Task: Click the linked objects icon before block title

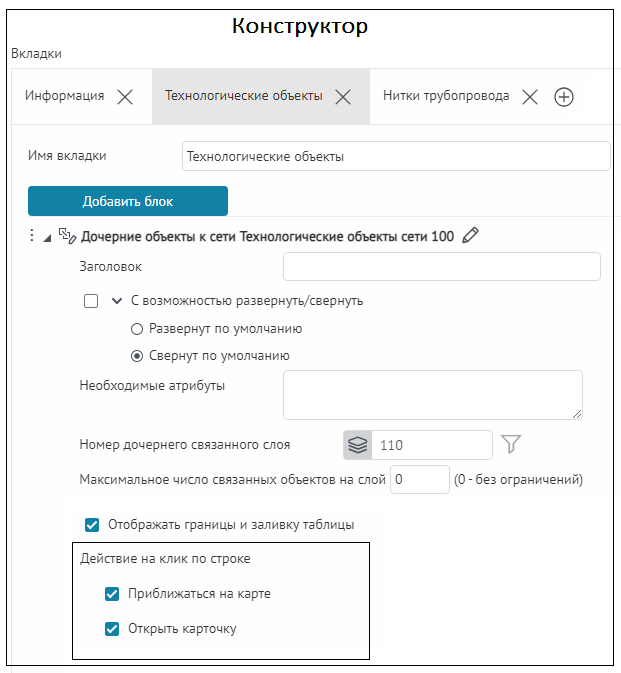Action: [x=68, y=236]
